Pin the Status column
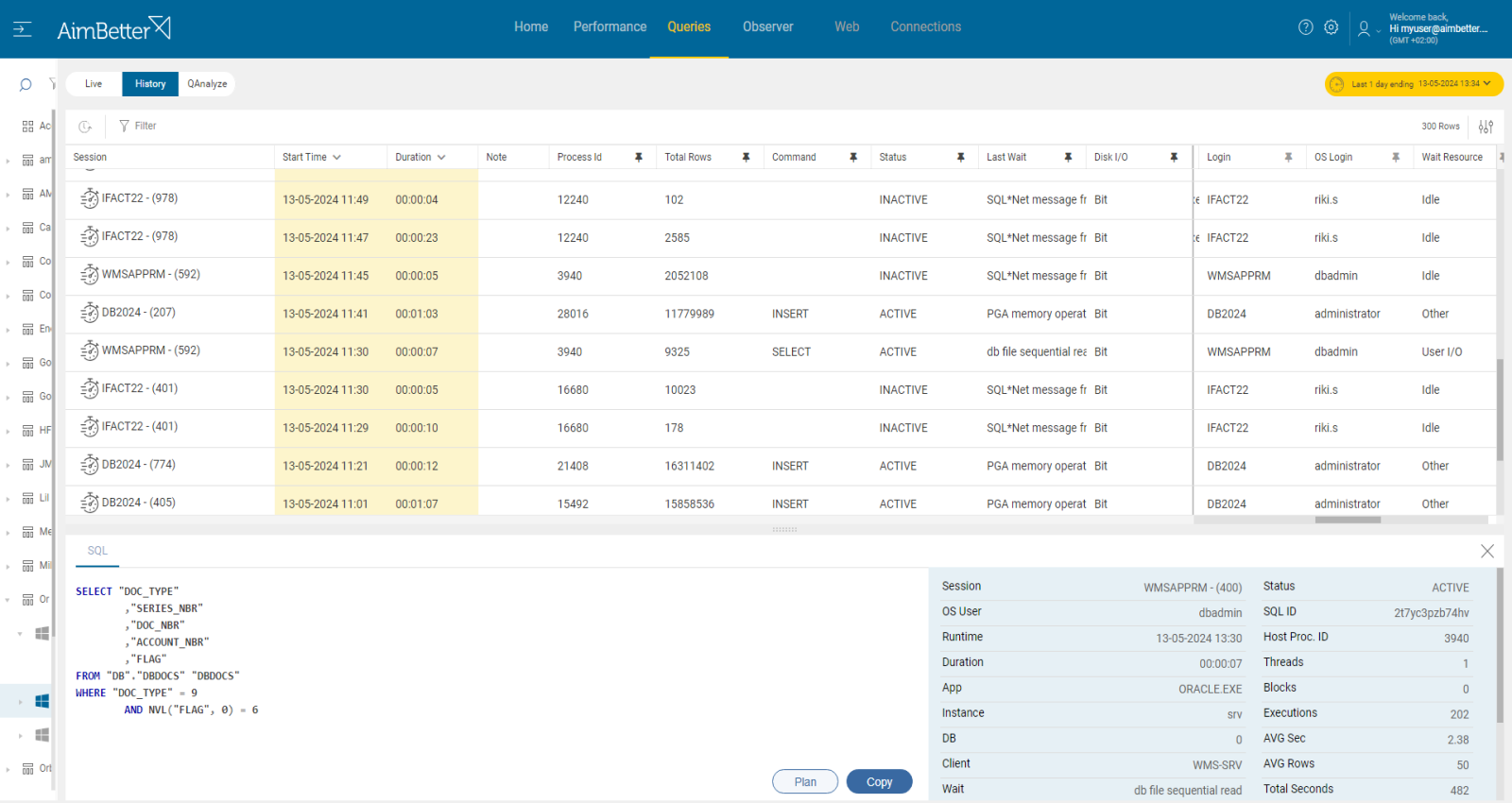The height and width of the screenshot is (803, 1512). (x=961, y=158)
